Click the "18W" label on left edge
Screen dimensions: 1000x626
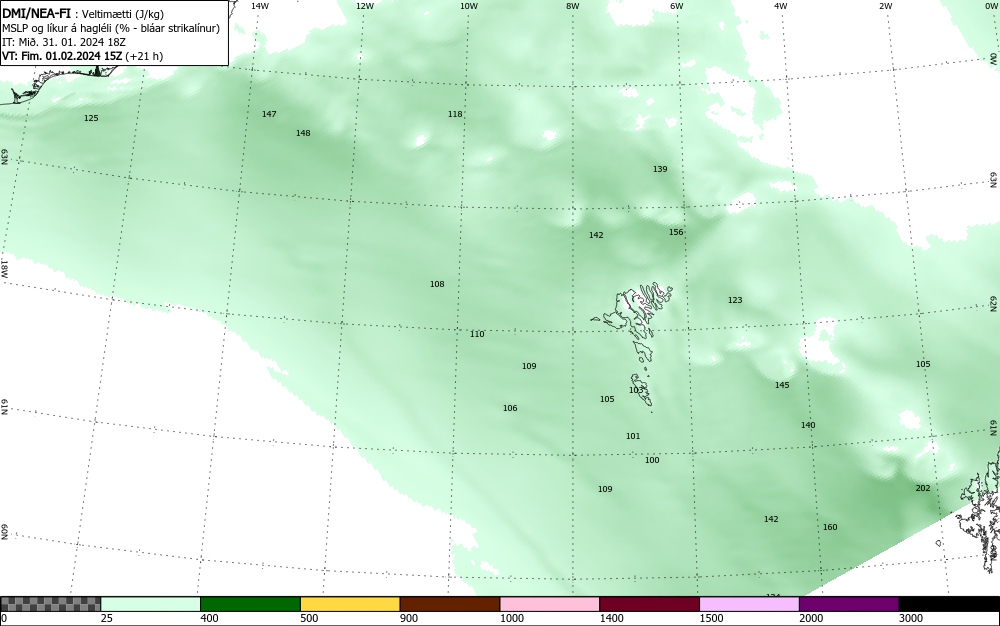click(4, 268)
